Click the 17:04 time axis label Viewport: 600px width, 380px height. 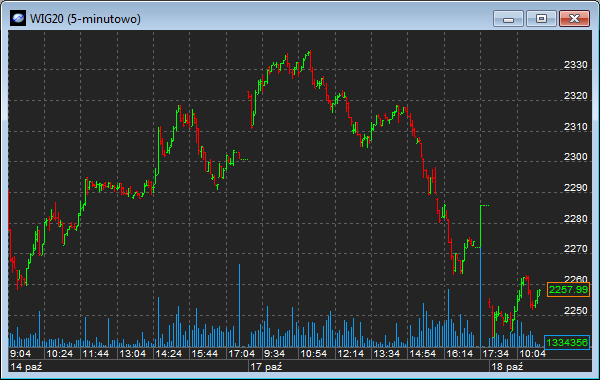pos(241,354)
